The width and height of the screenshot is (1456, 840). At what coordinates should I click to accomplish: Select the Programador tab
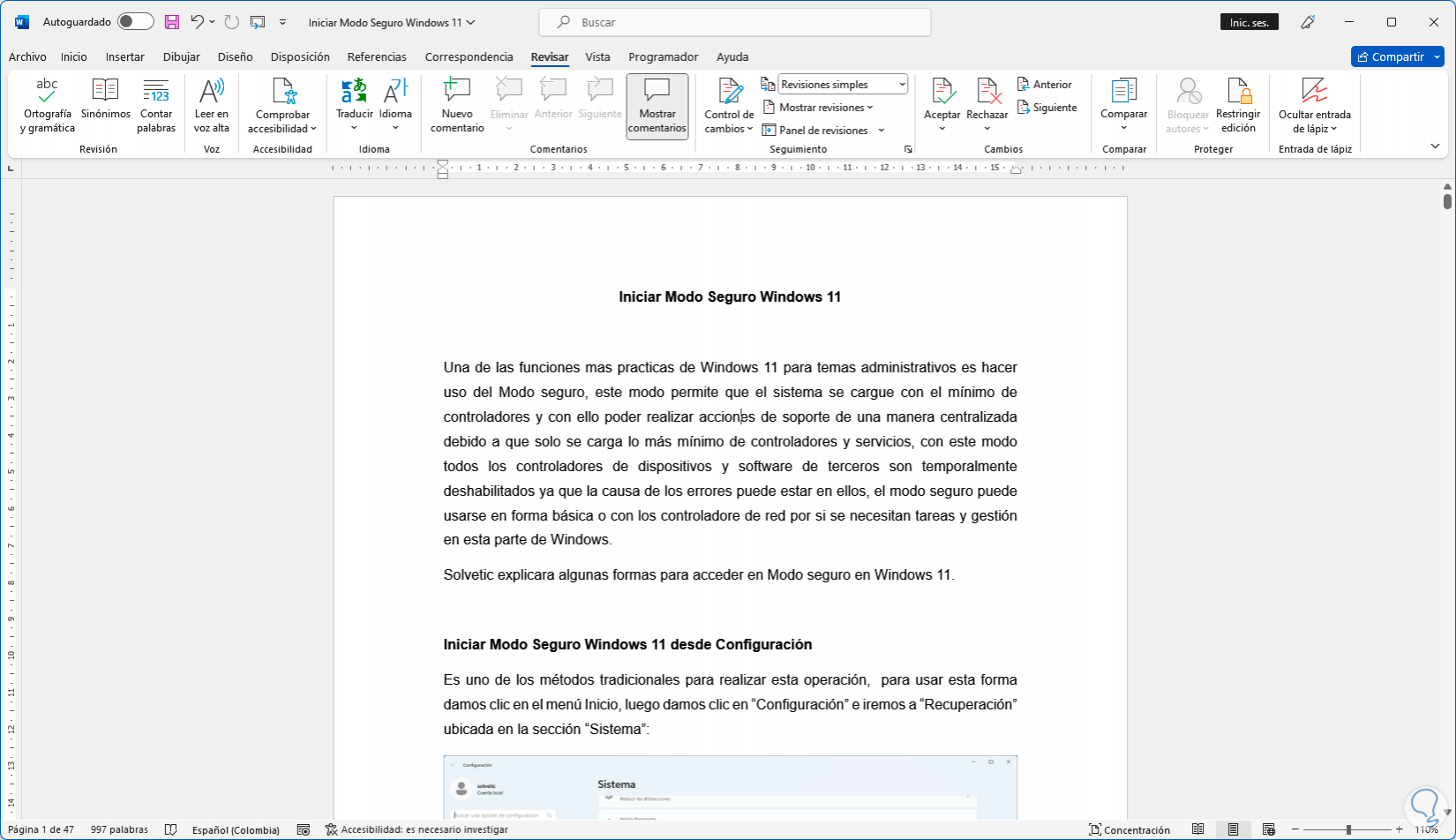coord(664,56)
